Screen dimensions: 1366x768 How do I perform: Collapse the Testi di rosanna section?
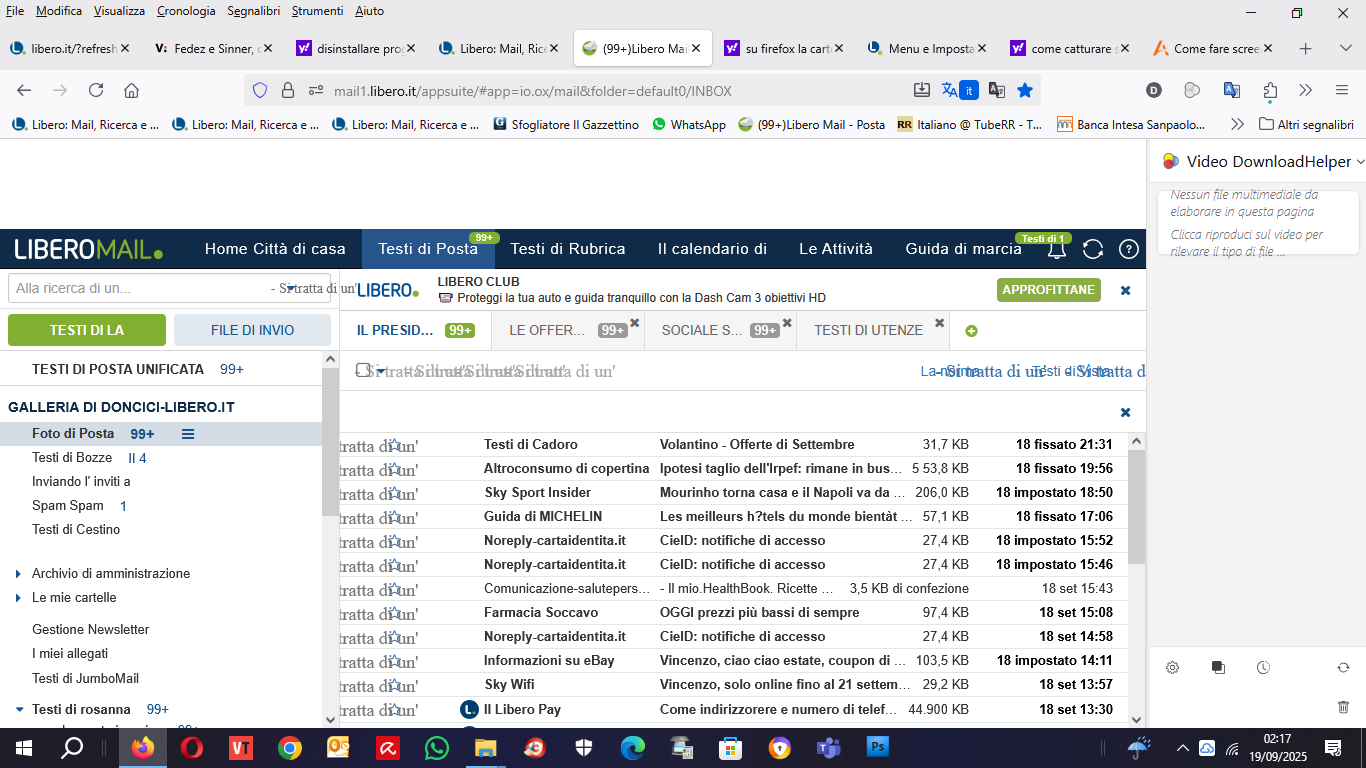19,710
